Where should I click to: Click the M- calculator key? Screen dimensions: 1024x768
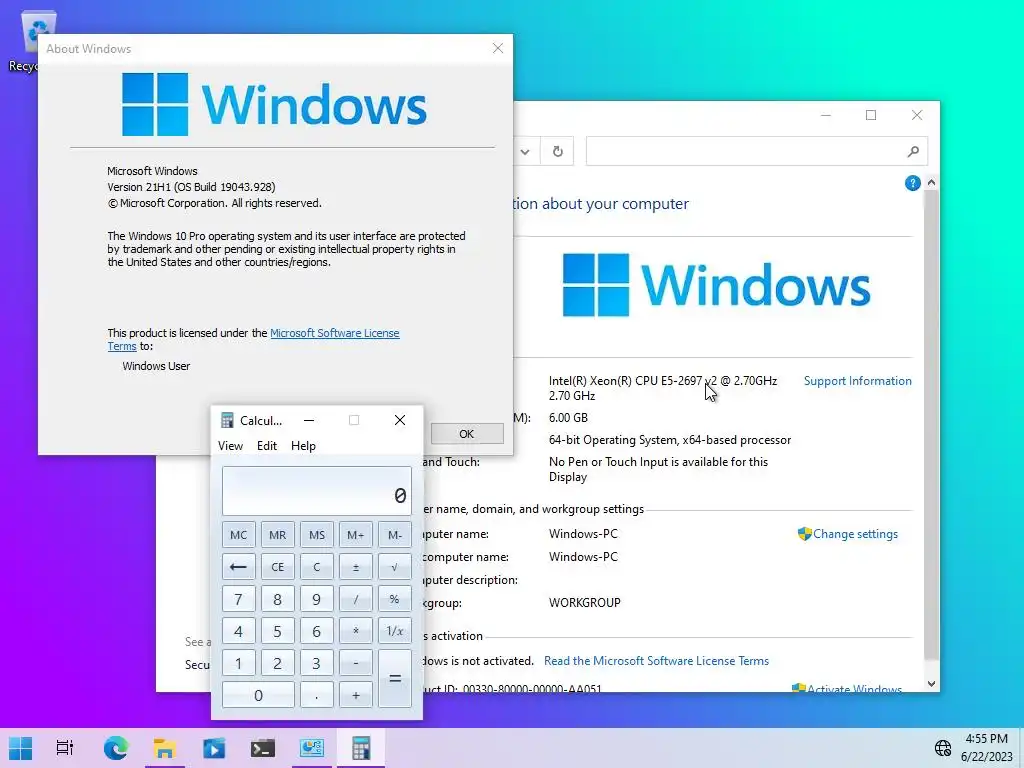395,535
